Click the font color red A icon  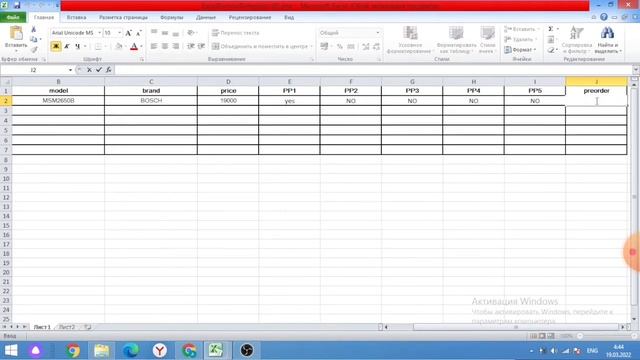[134, 47]
